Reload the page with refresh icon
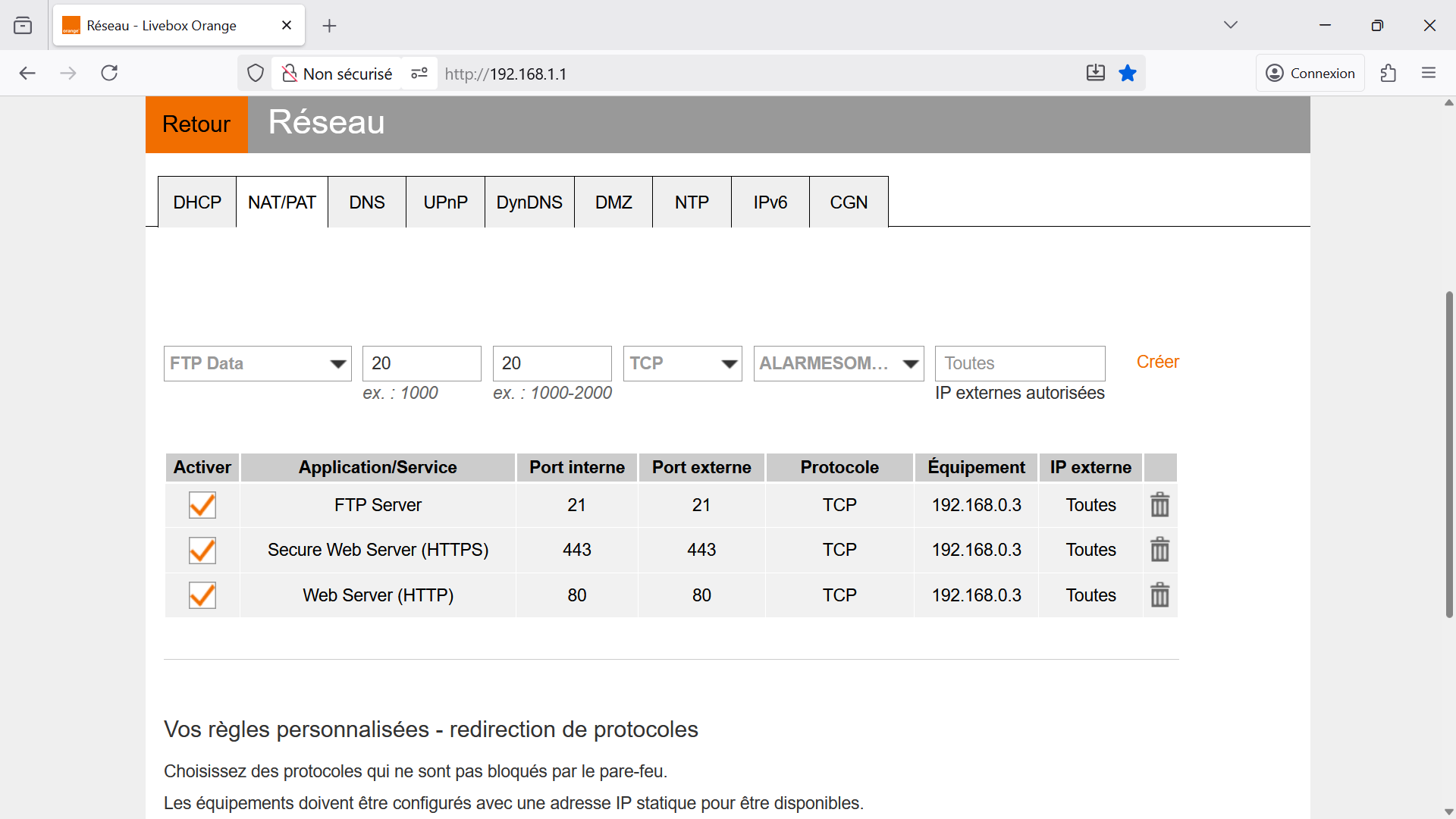1456x819 pixels. [109, 74]
